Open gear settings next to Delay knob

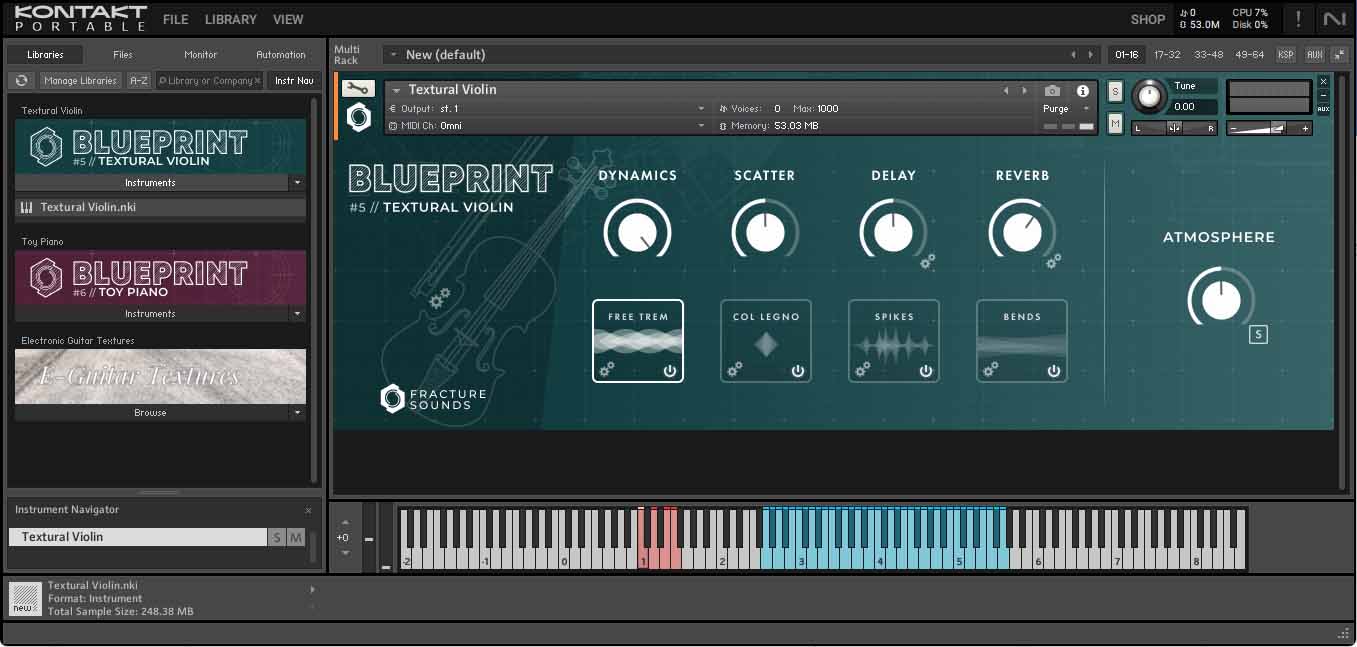(928, 261)
